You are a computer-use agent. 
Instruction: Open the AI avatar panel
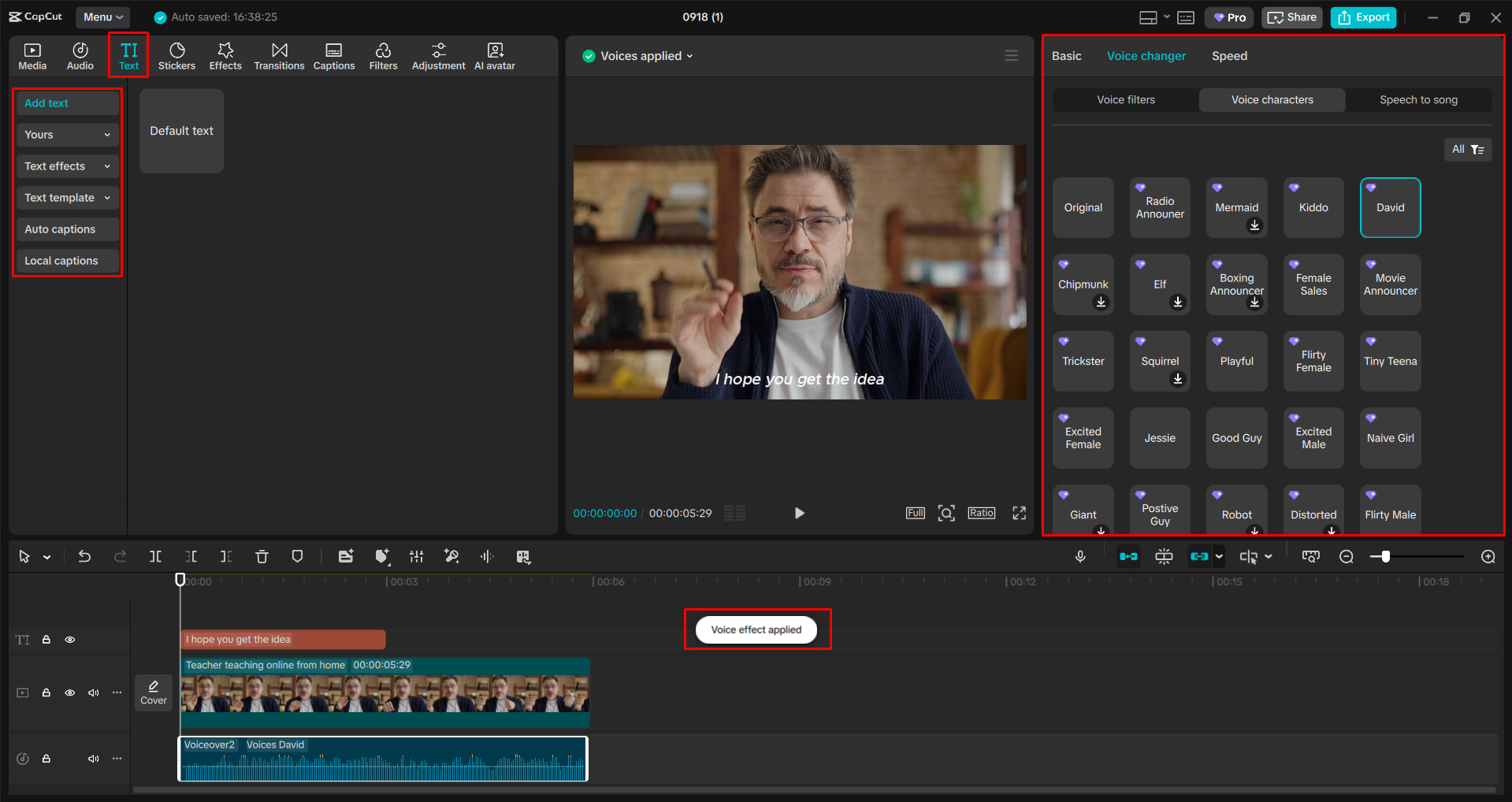click(x=494, y=55)
